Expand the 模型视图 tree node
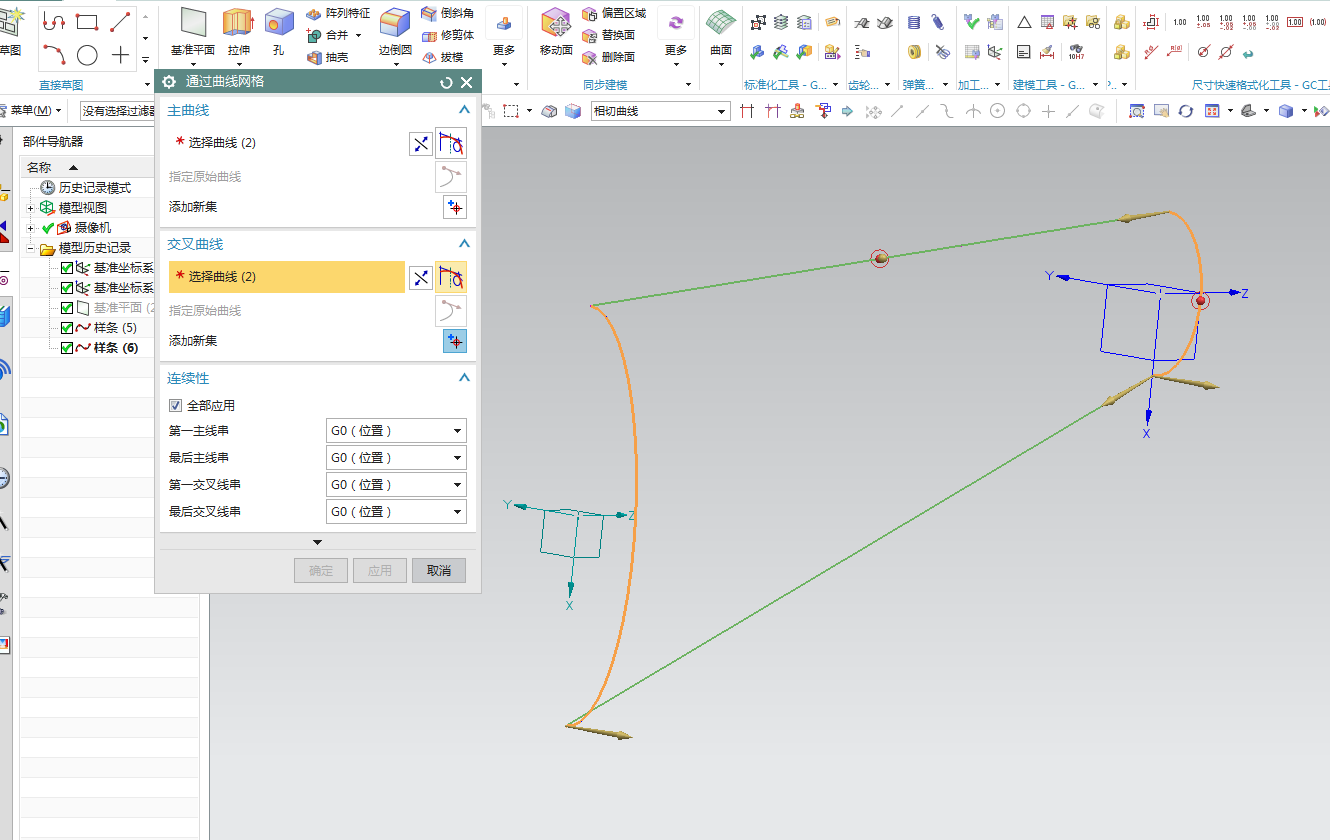1330x840 pixels. click(31, 208)
